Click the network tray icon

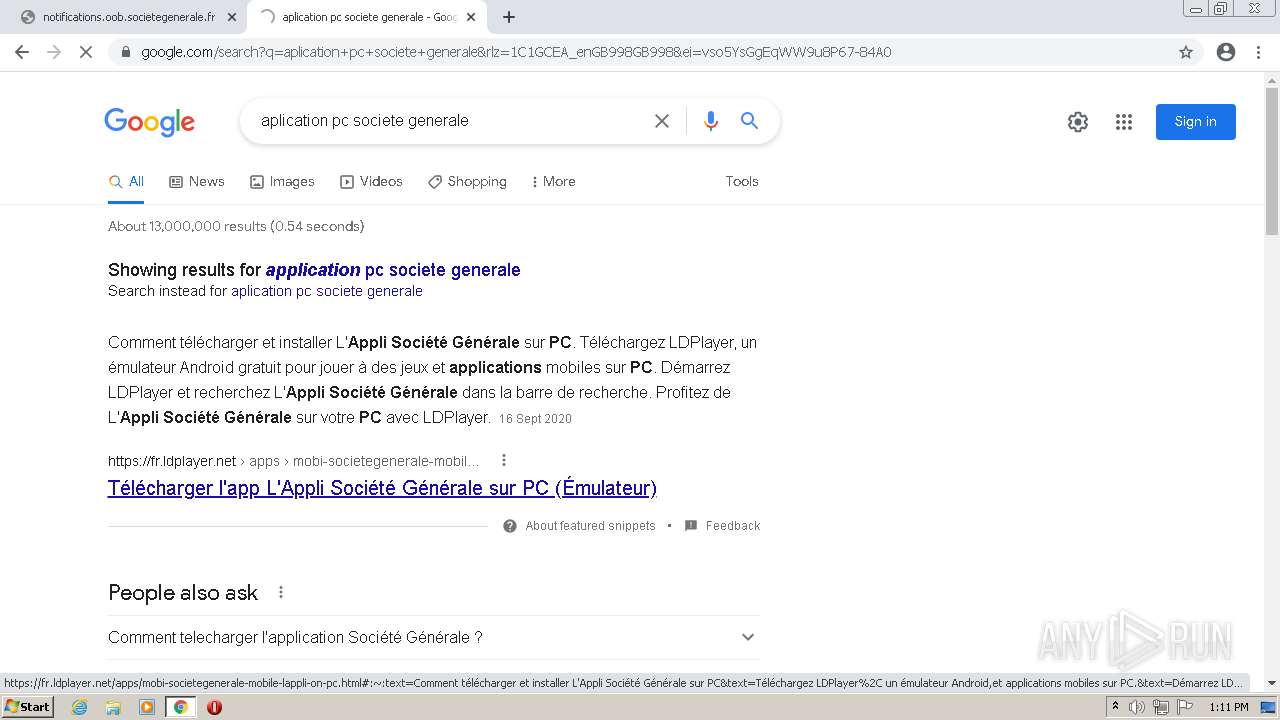point(1161,707)
